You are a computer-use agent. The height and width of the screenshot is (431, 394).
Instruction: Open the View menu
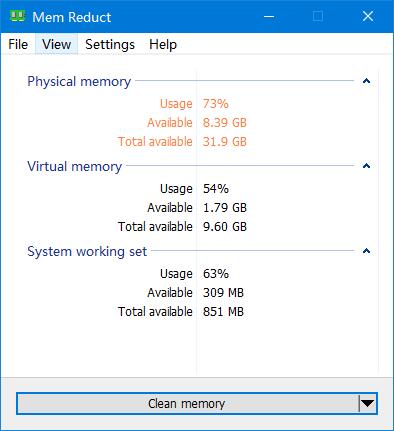pyautogui.click(x=57, y=44)
